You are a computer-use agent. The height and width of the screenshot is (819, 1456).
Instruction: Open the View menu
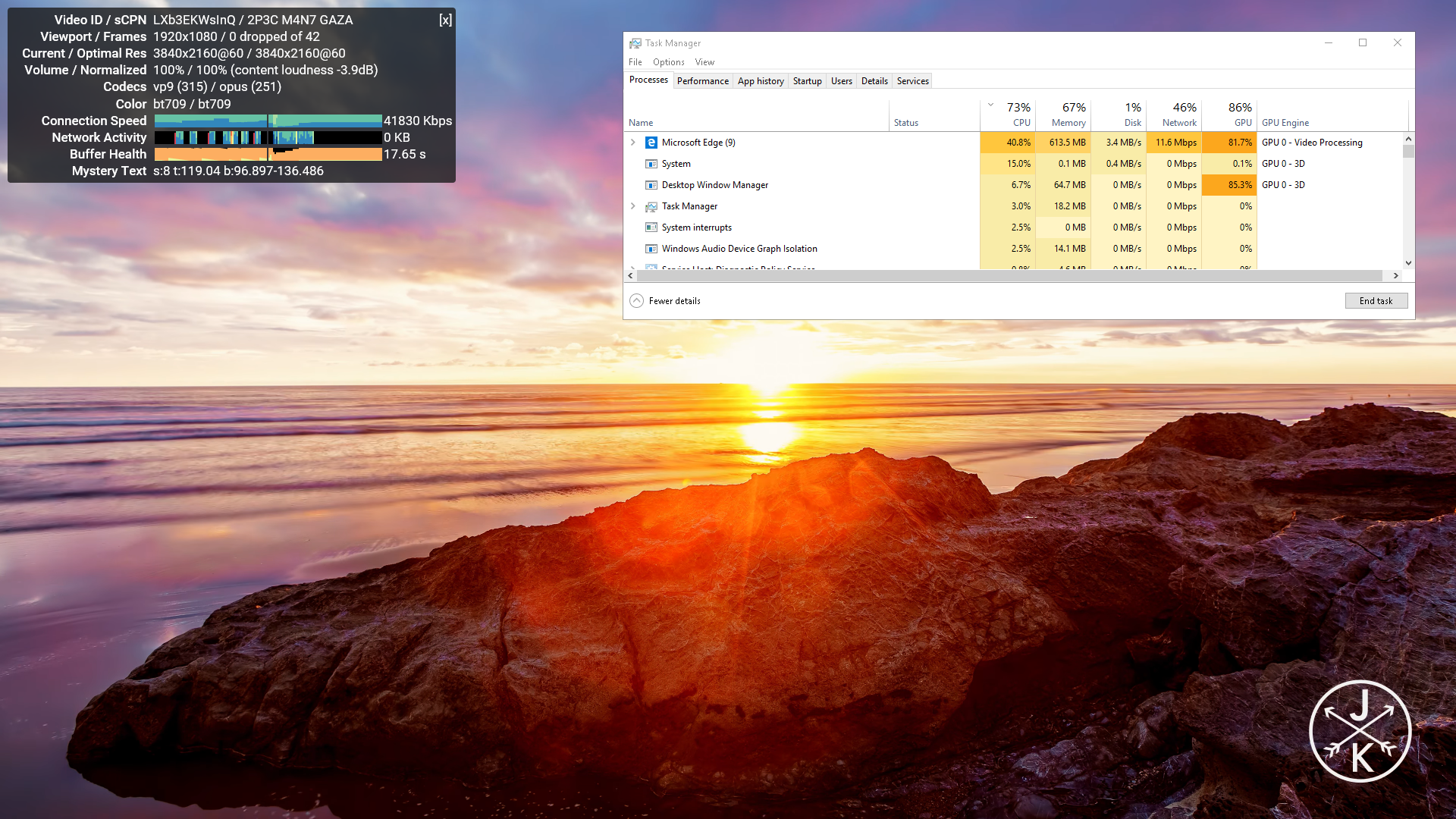[x=704, y=62]
